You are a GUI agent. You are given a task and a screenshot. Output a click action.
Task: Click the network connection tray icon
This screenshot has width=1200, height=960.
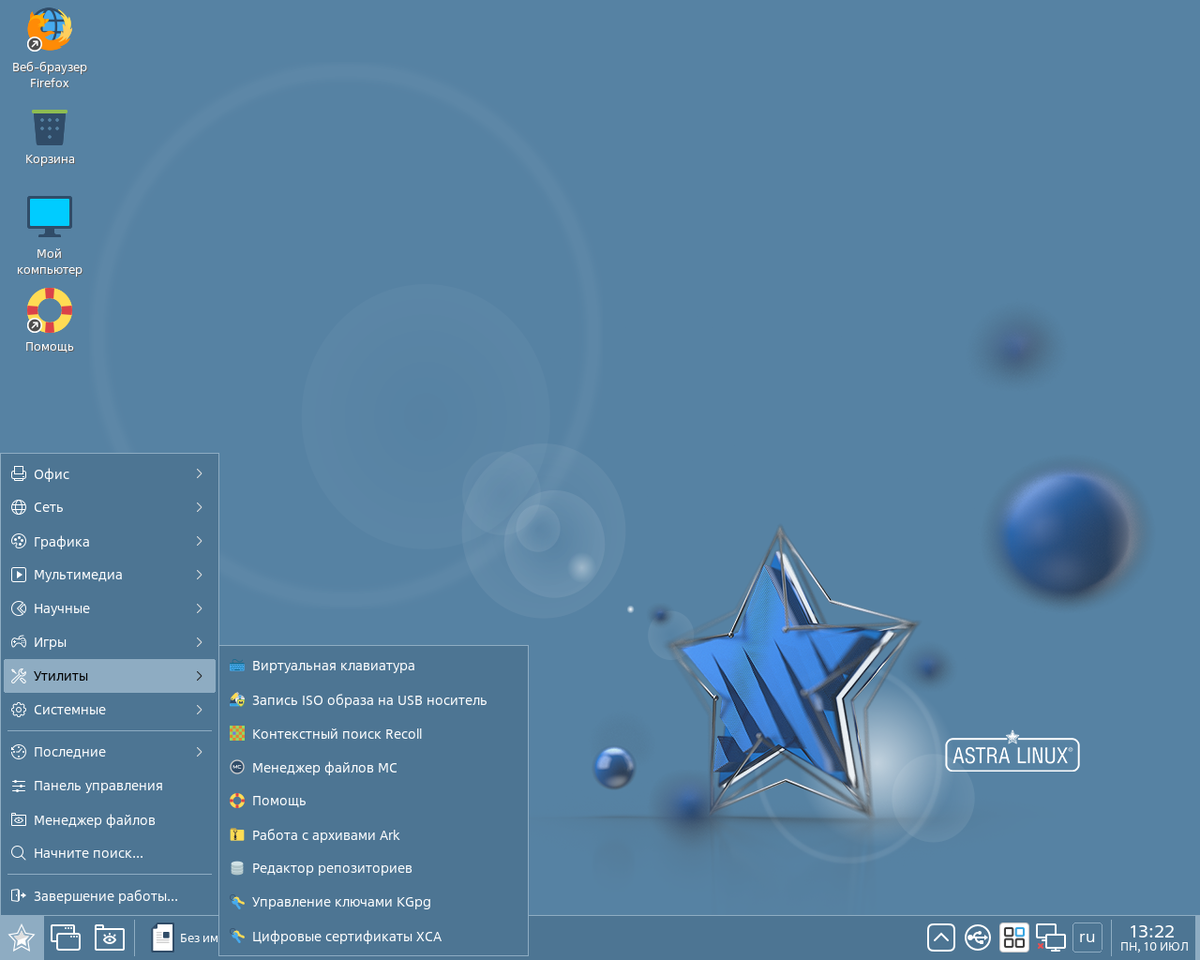pos(1050,938)
